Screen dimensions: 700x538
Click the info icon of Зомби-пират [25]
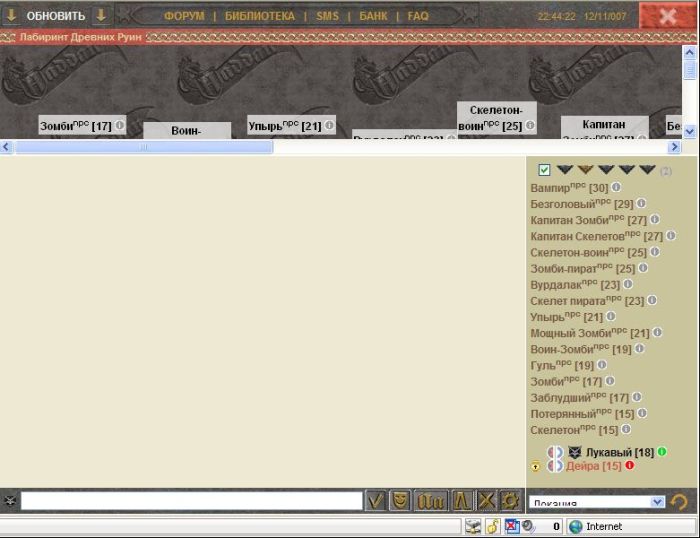click(x=643, y=267)
